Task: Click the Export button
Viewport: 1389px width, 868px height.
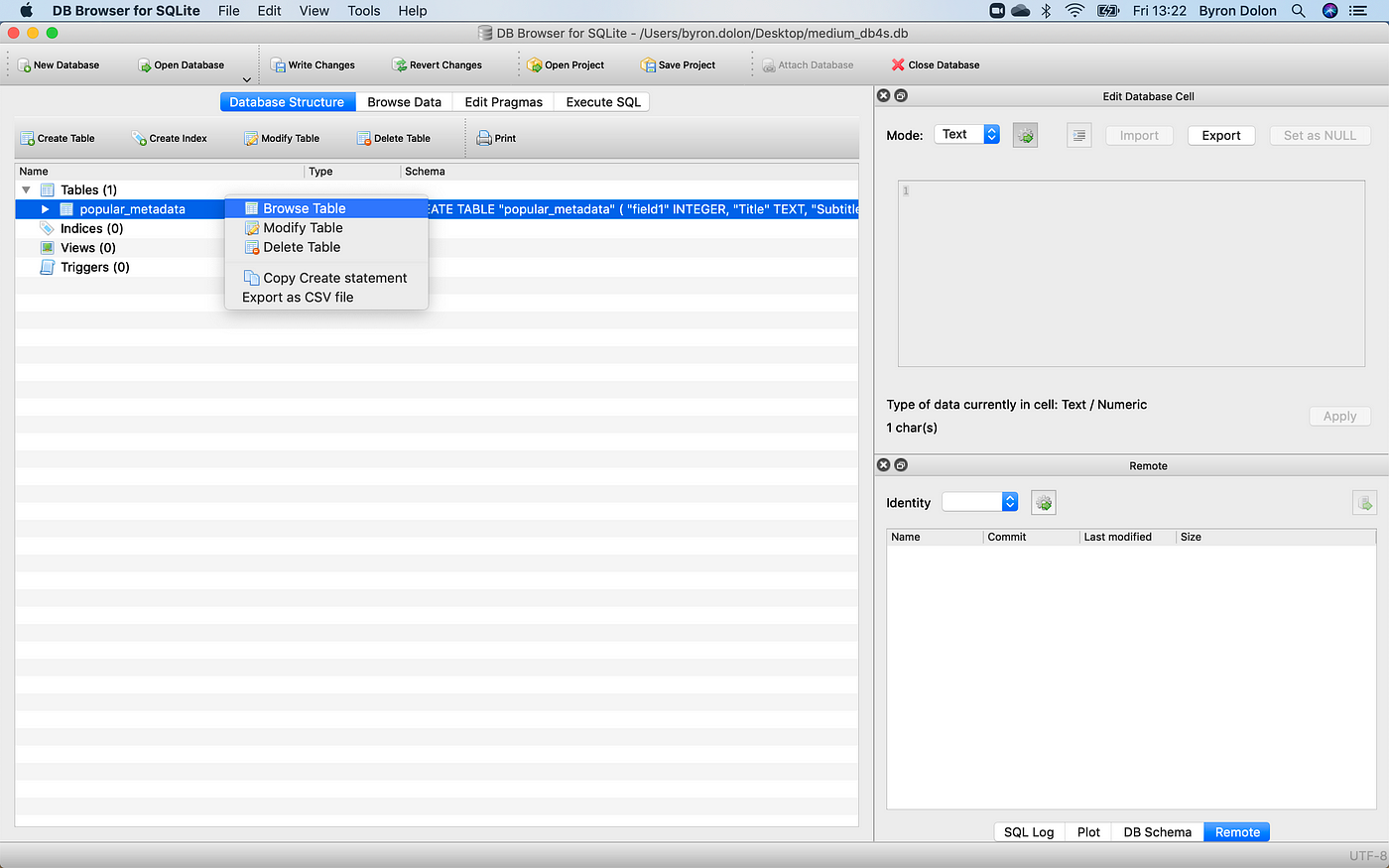Action: (1221, 136)
